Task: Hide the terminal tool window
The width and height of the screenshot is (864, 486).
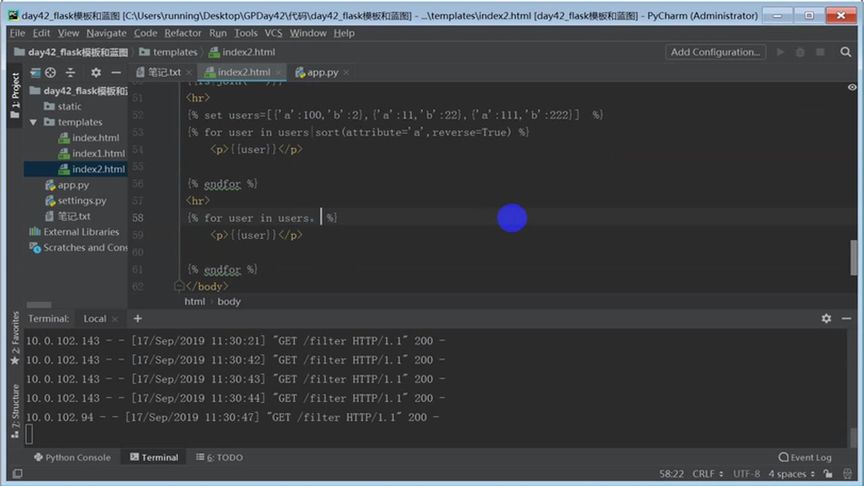Action: coord(845,318)
